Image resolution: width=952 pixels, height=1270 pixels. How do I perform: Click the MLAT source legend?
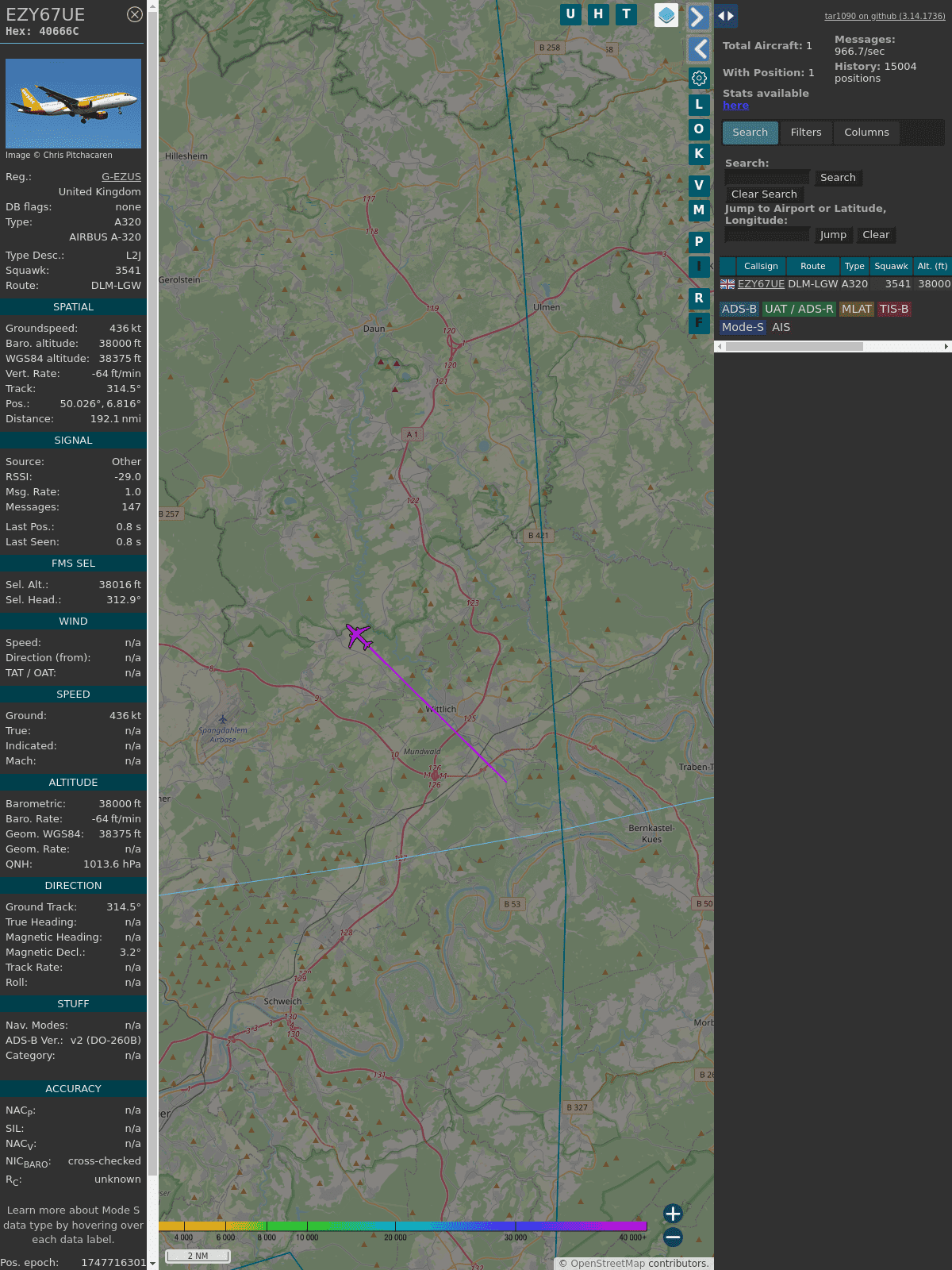click(857, 309)
